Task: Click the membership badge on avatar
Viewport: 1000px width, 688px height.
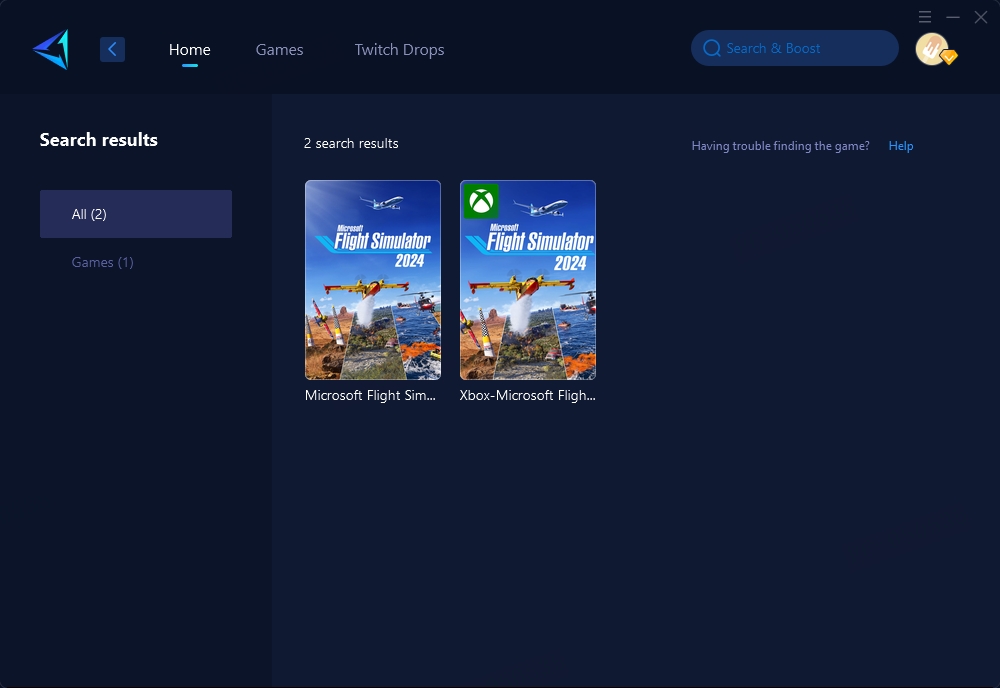Action: pos(949,57)
